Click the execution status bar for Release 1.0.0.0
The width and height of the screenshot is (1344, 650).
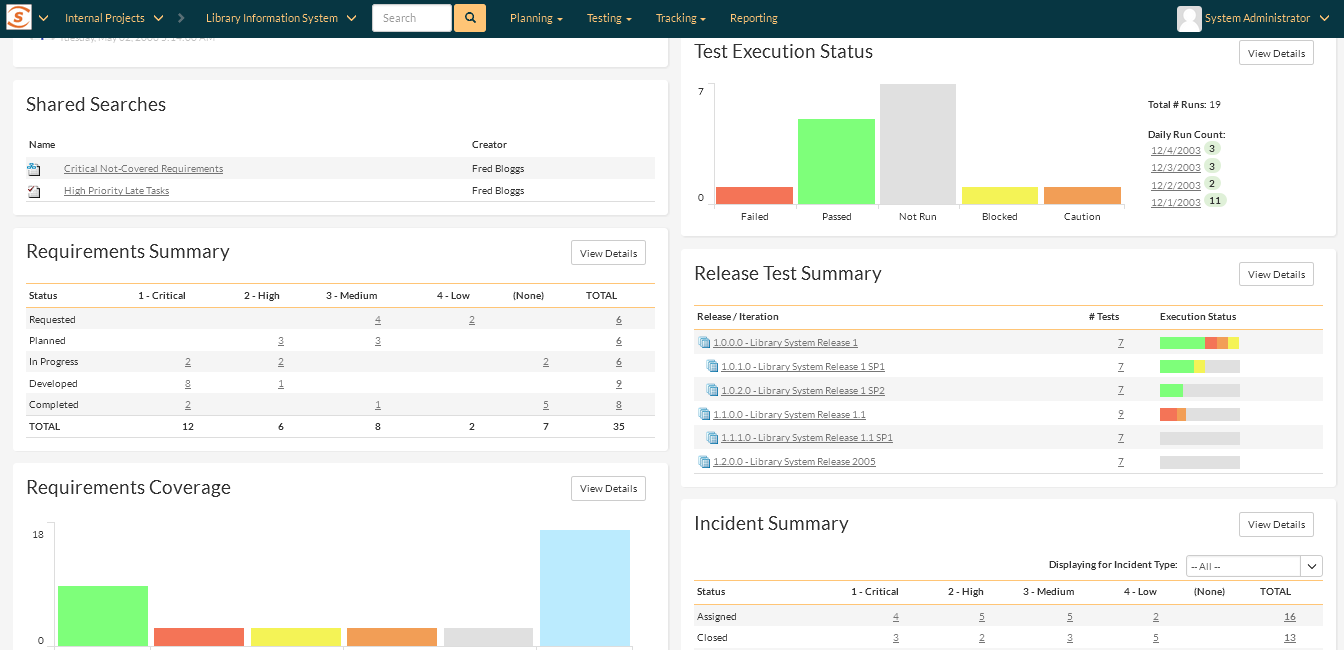point(1199,343)
